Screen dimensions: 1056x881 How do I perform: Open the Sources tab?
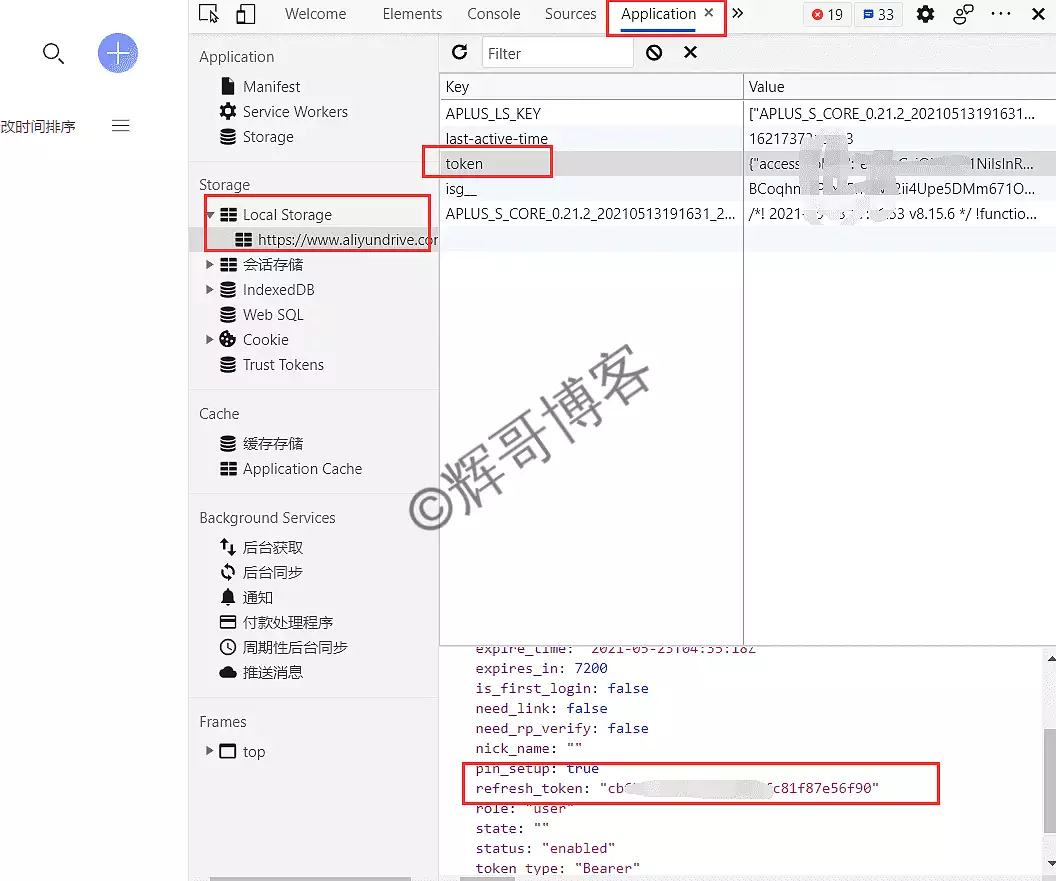pos(570,14)
